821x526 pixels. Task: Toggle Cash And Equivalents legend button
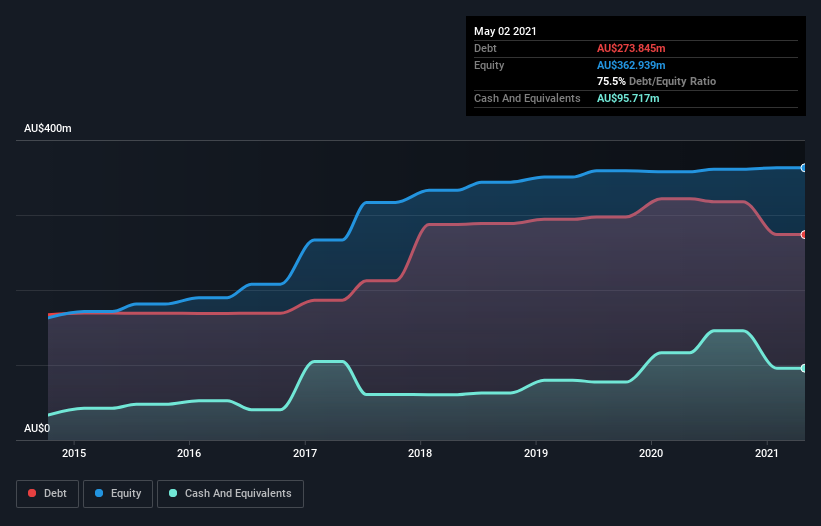tap(230, 494)
